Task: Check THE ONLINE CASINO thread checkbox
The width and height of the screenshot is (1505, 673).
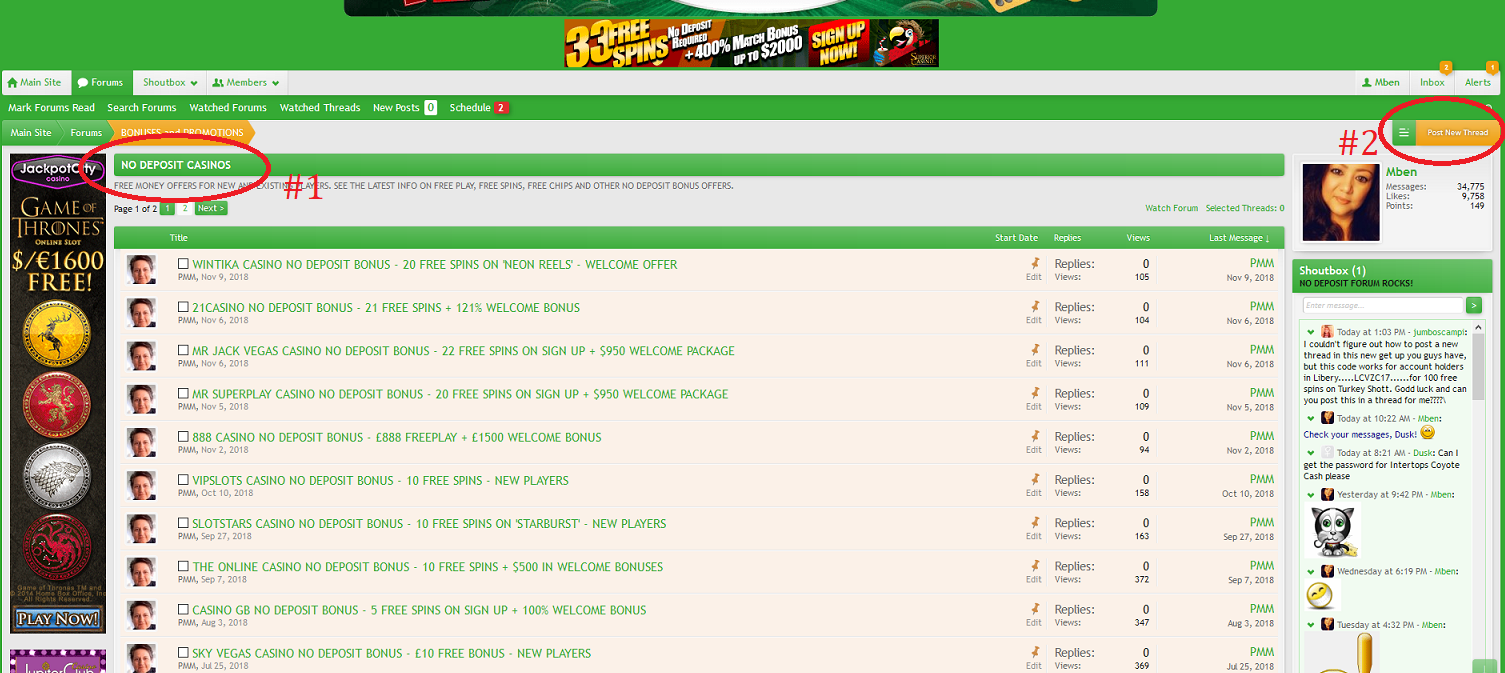Action: 183,566
